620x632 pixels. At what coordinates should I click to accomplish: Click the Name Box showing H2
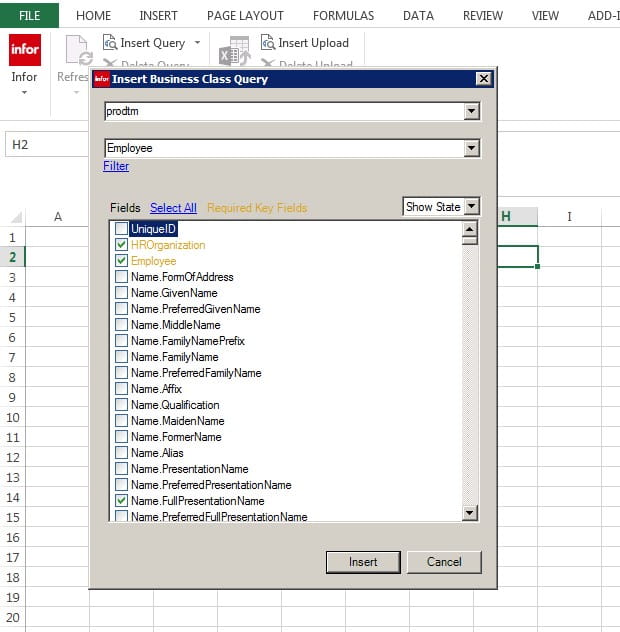tap(46, 144)
